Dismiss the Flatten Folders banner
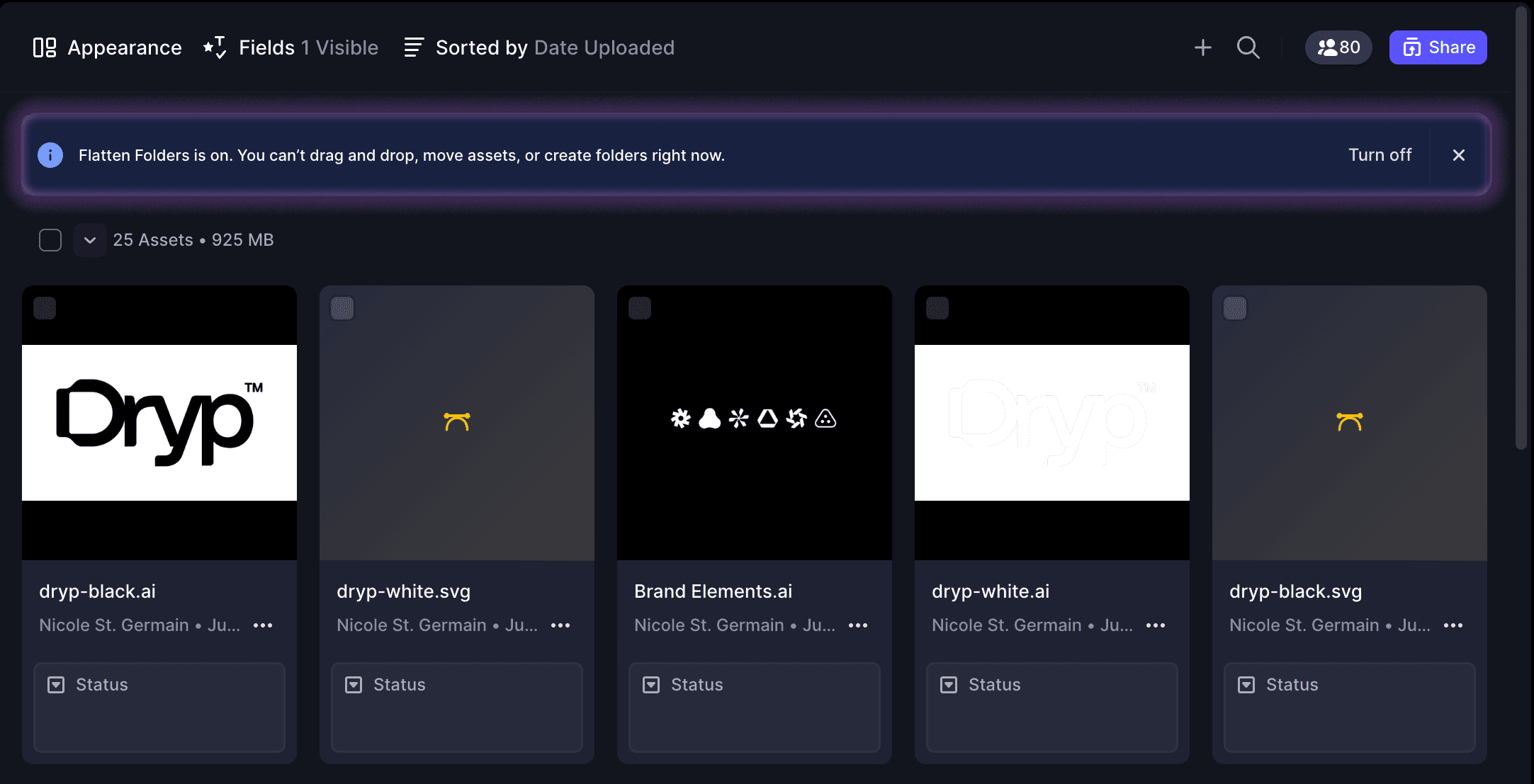Viewport: 1534px width, 784px height. 1459,155
